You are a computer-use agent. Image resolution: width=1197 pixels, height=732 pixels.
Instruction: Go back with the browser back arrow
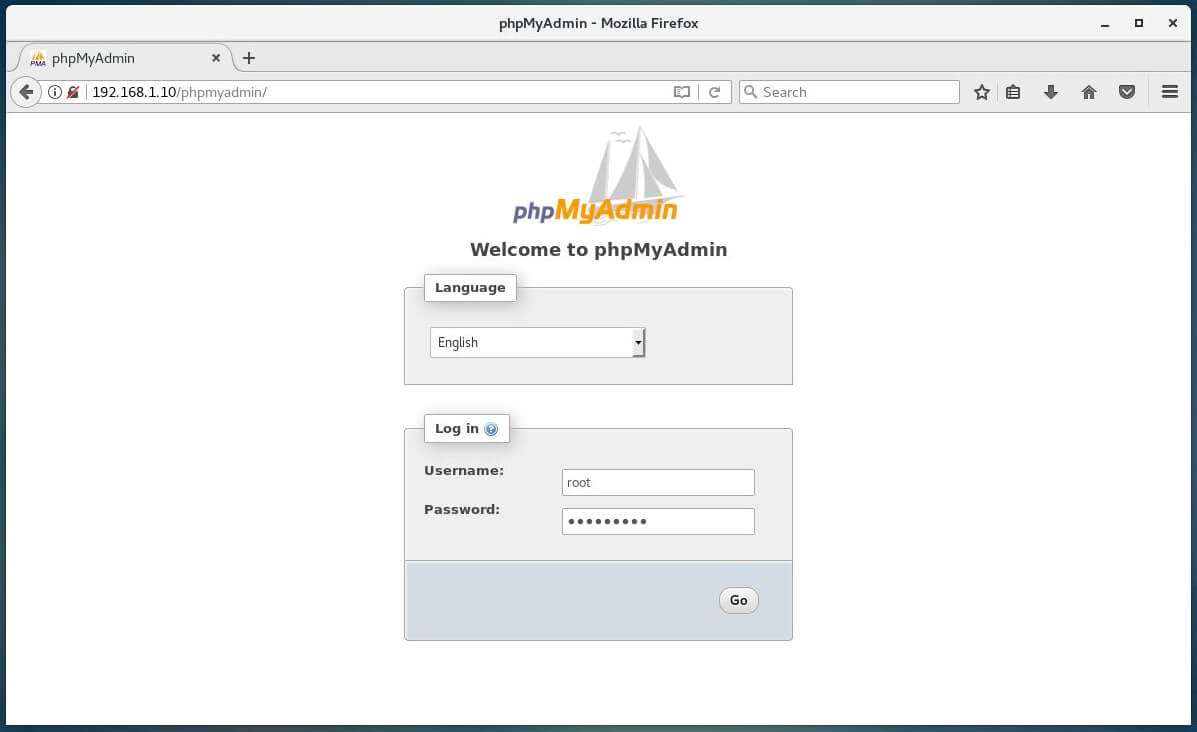tap(26, 92)
